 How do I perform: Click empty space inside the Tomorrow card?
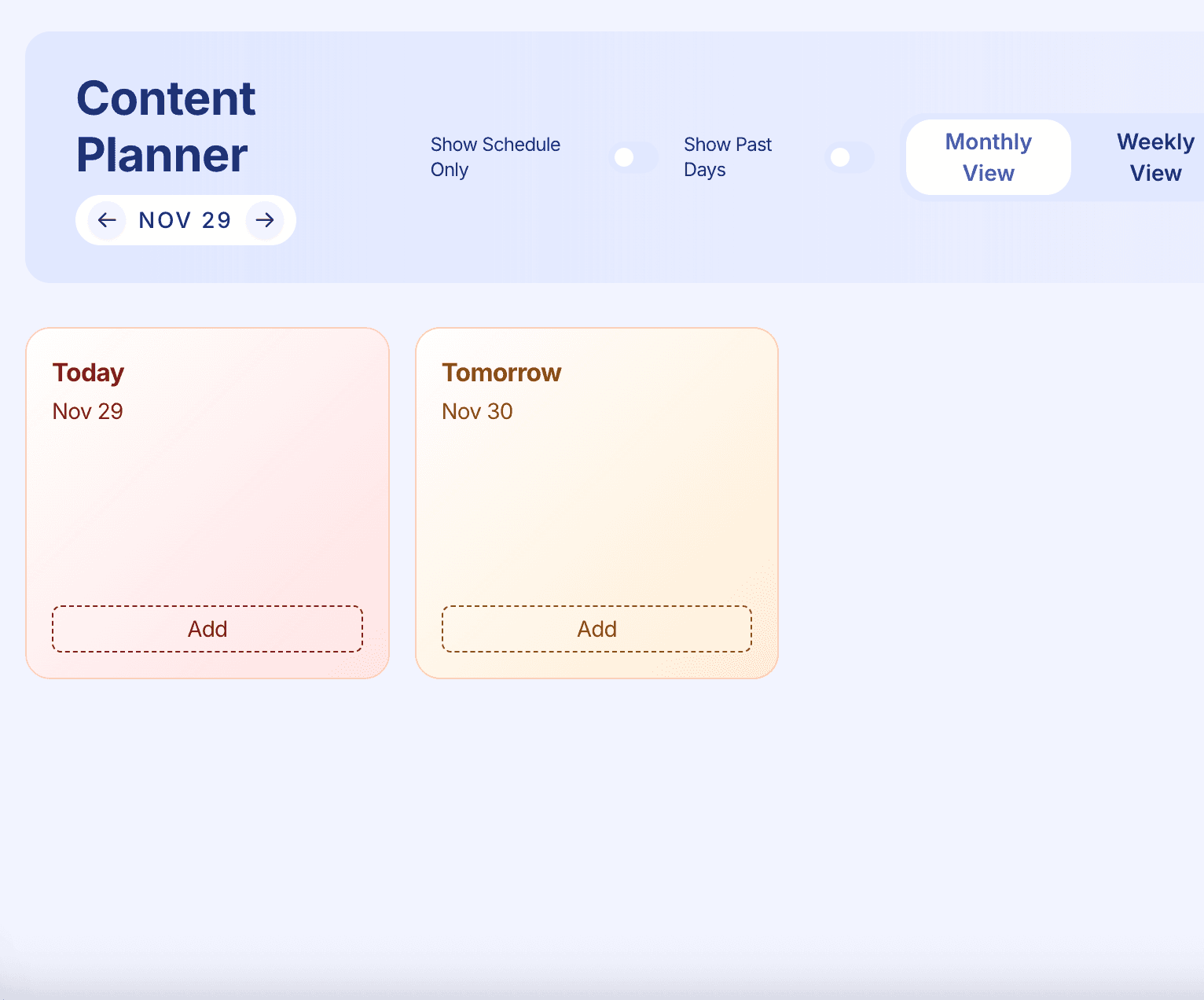[597, 511]
